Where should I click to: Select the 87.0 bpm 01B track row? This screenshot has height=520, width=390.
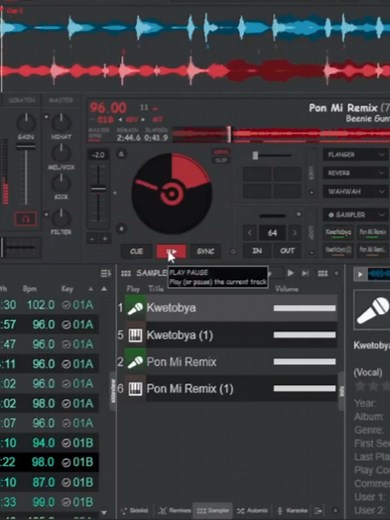[x=49, y=482]
